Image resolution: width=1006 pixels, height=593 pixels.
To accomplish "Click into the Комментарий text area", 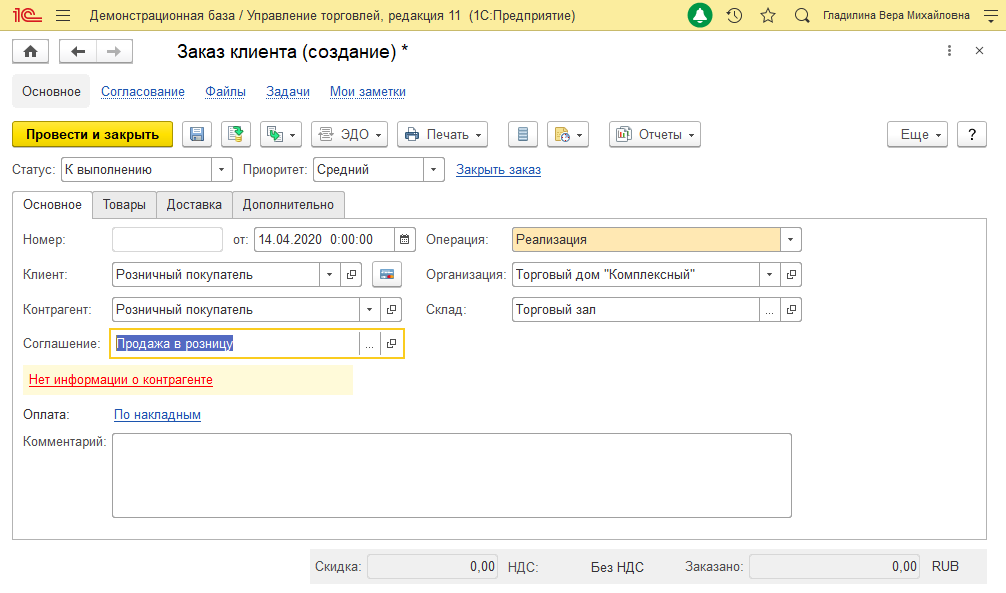I will [452, 476].
